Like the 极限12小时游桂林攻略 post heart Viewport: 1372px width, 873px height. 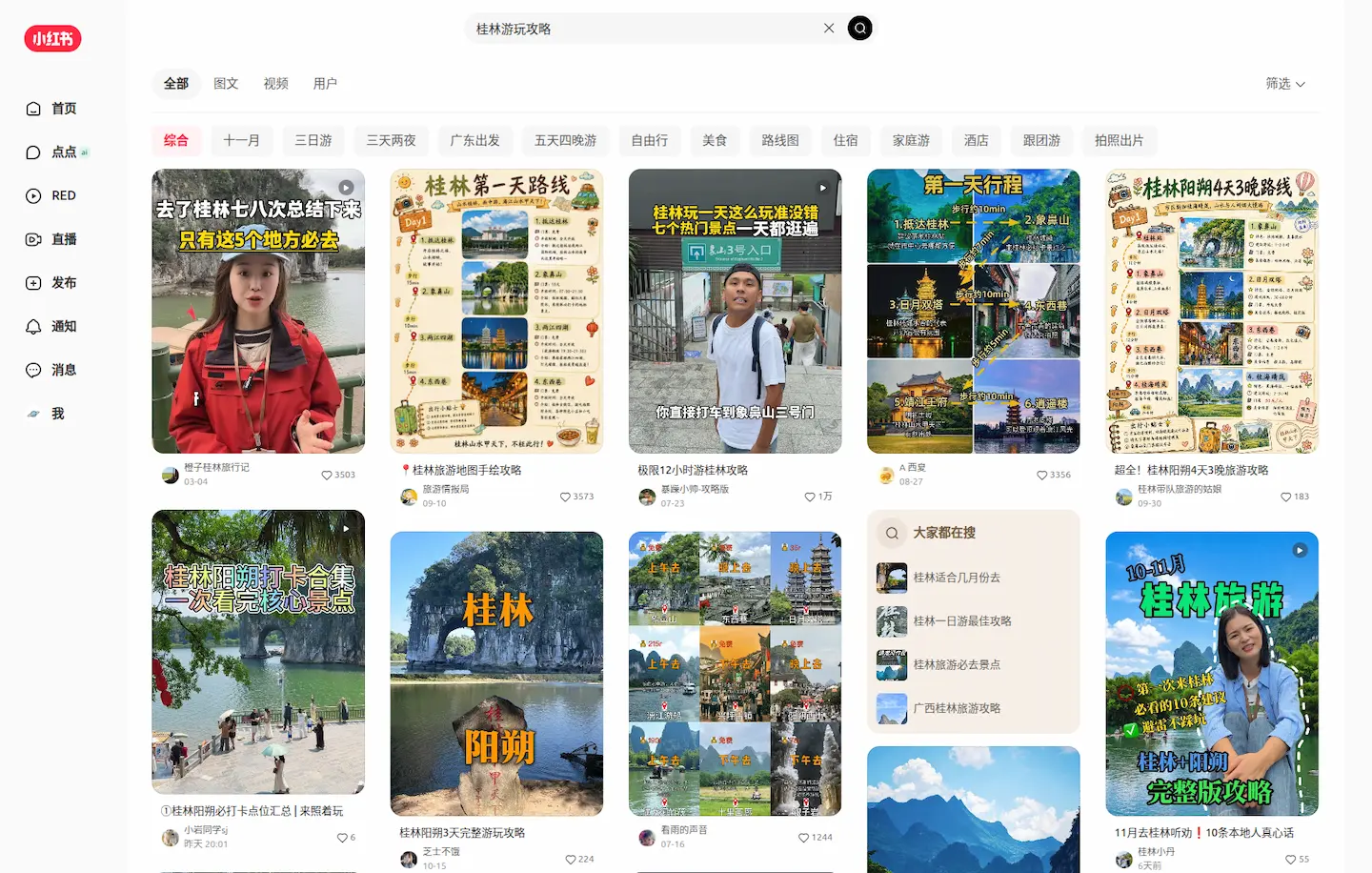(810, 497)
